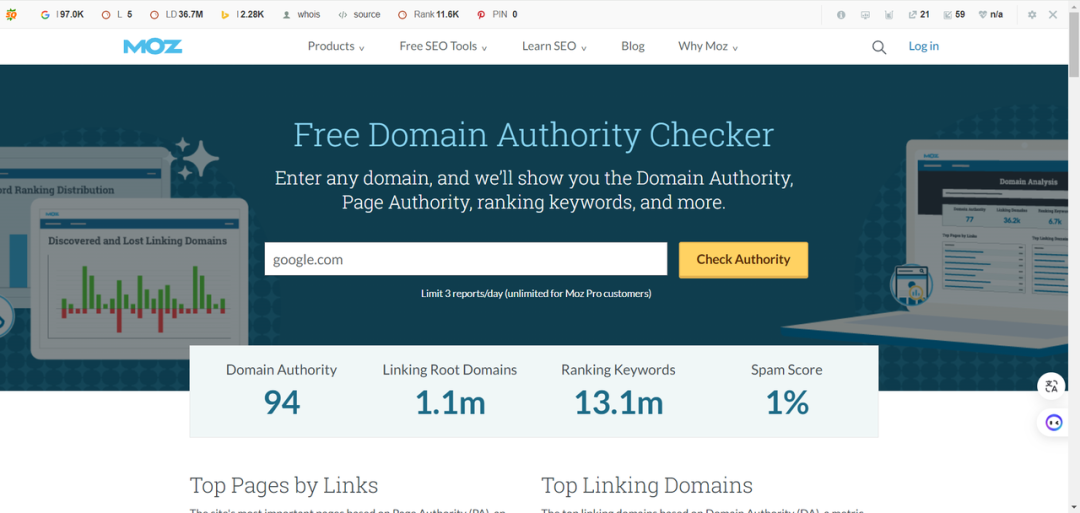
Task: Expand the Products menu
Action: coord(336,46)
